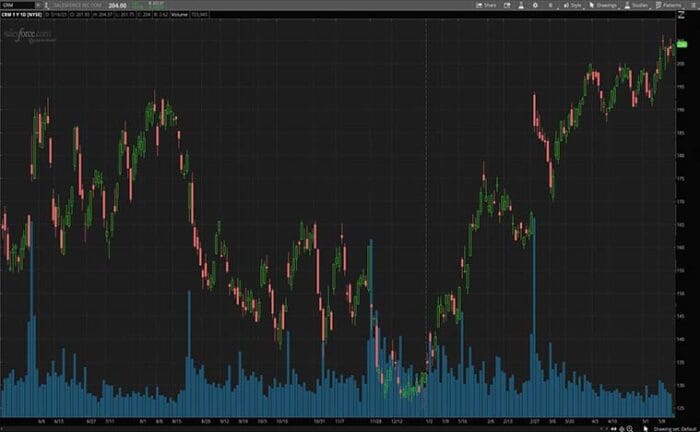Screen dimensions: 700x432
Task: Click the crosshair pan icon at bottom
Action: 621,429
